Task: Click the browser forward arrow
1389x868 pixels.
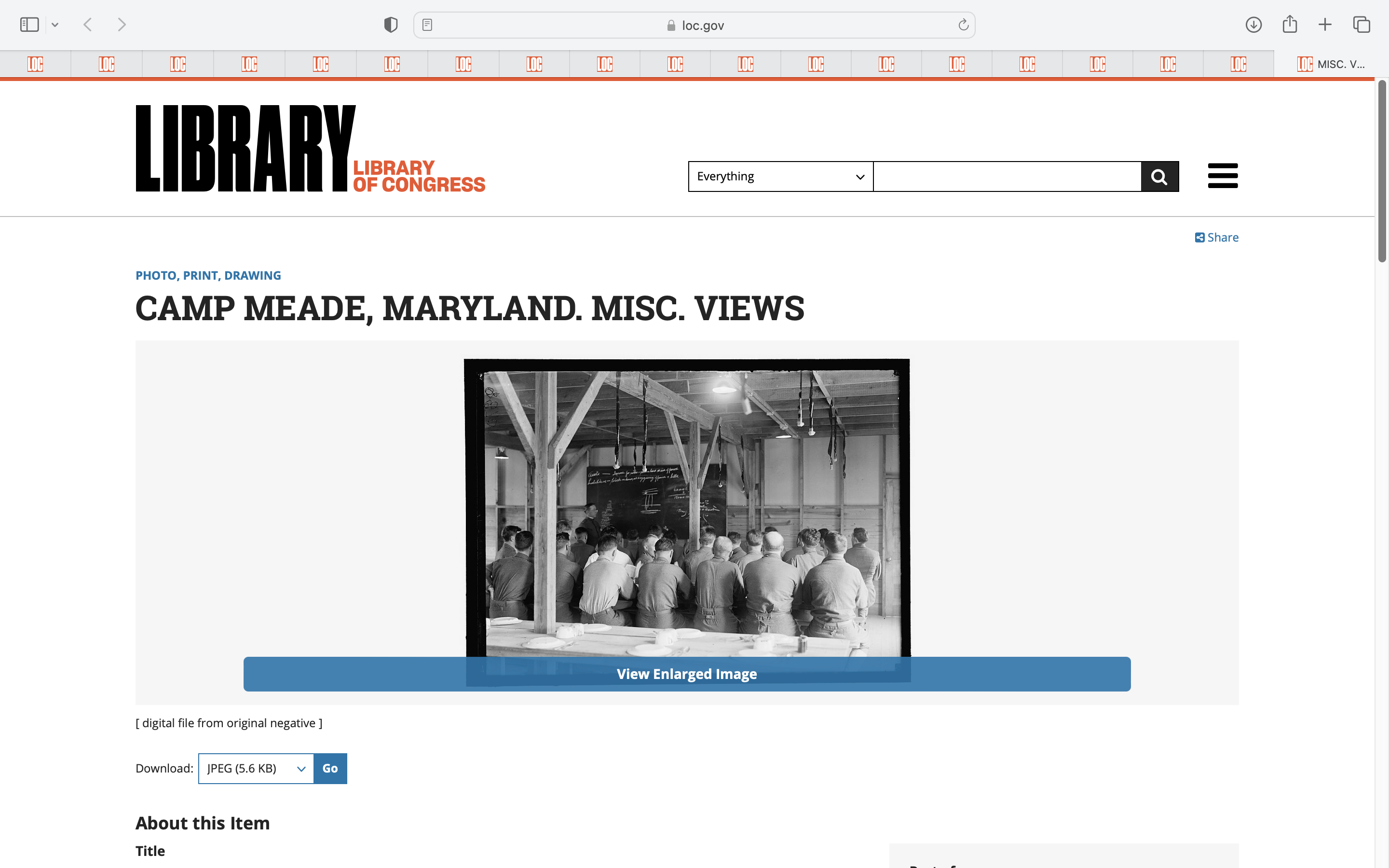Action: point(121,25)
